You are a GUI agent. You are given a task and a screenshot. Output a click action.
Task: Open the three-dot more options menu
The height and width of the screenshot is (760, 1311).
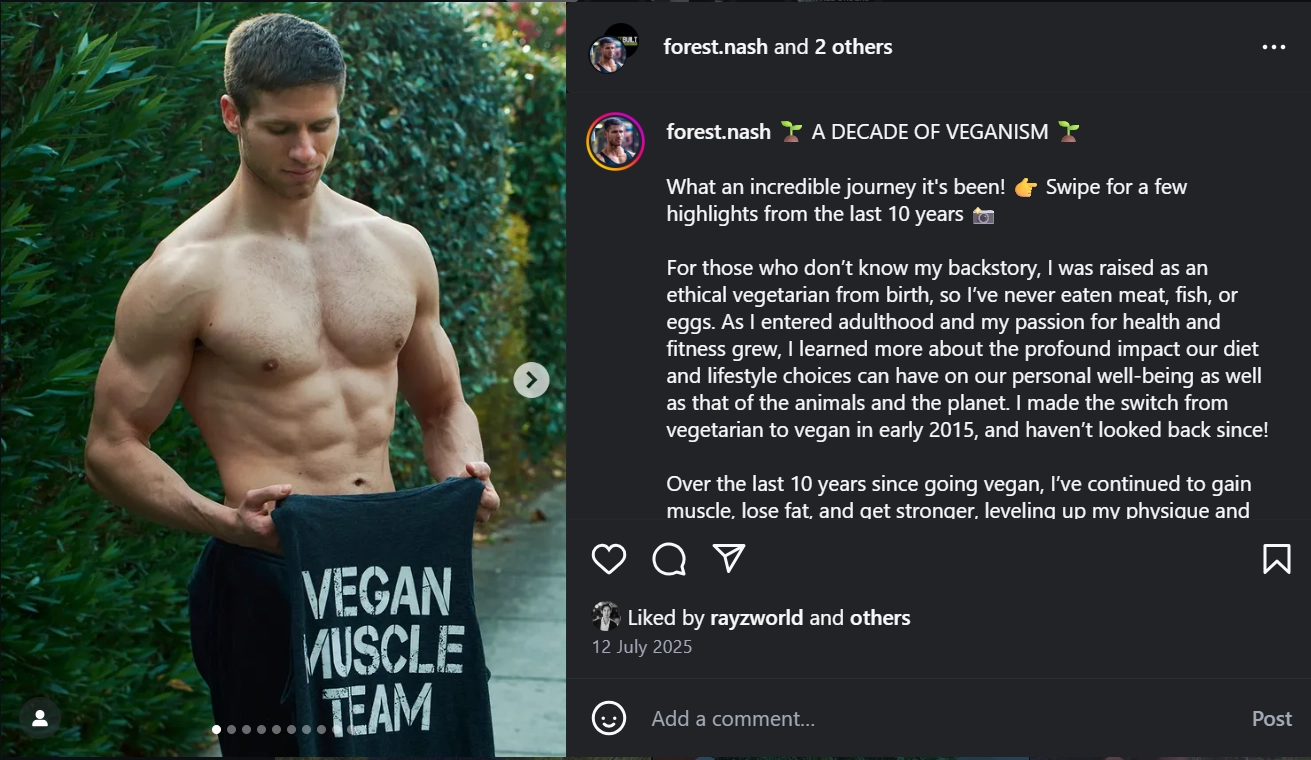tap(1274, 47)
